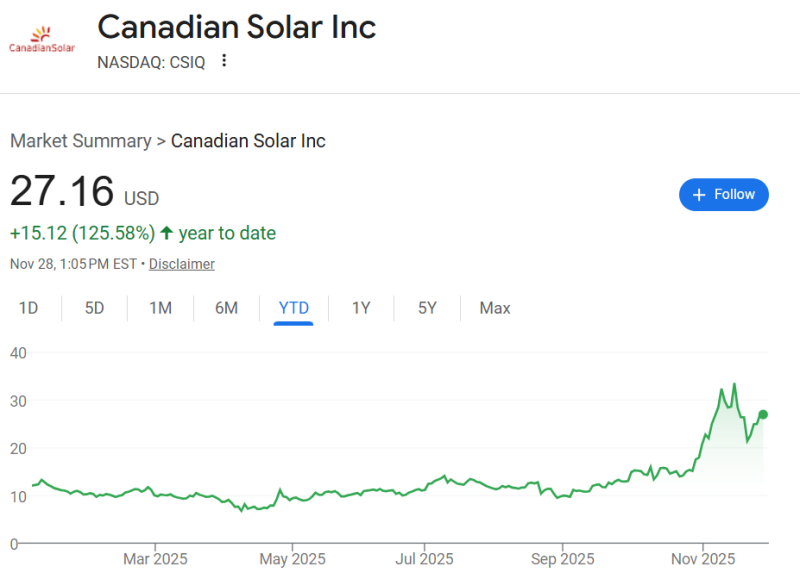Follow Canadian Solar Inc stock
The image size is (800, 579).
click(x=724, y=195)
